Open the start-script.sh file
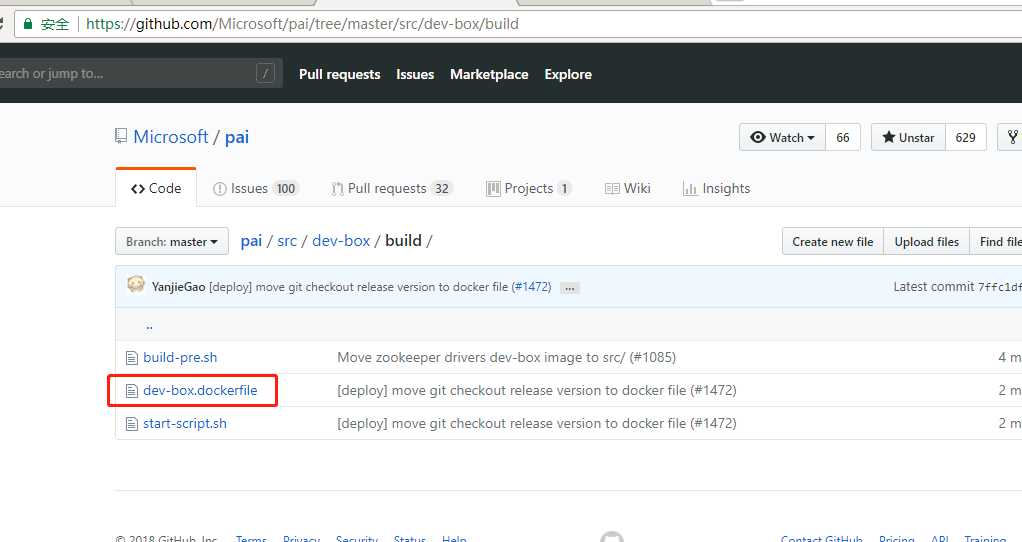Screen dimensions: 1022x542 185,423
